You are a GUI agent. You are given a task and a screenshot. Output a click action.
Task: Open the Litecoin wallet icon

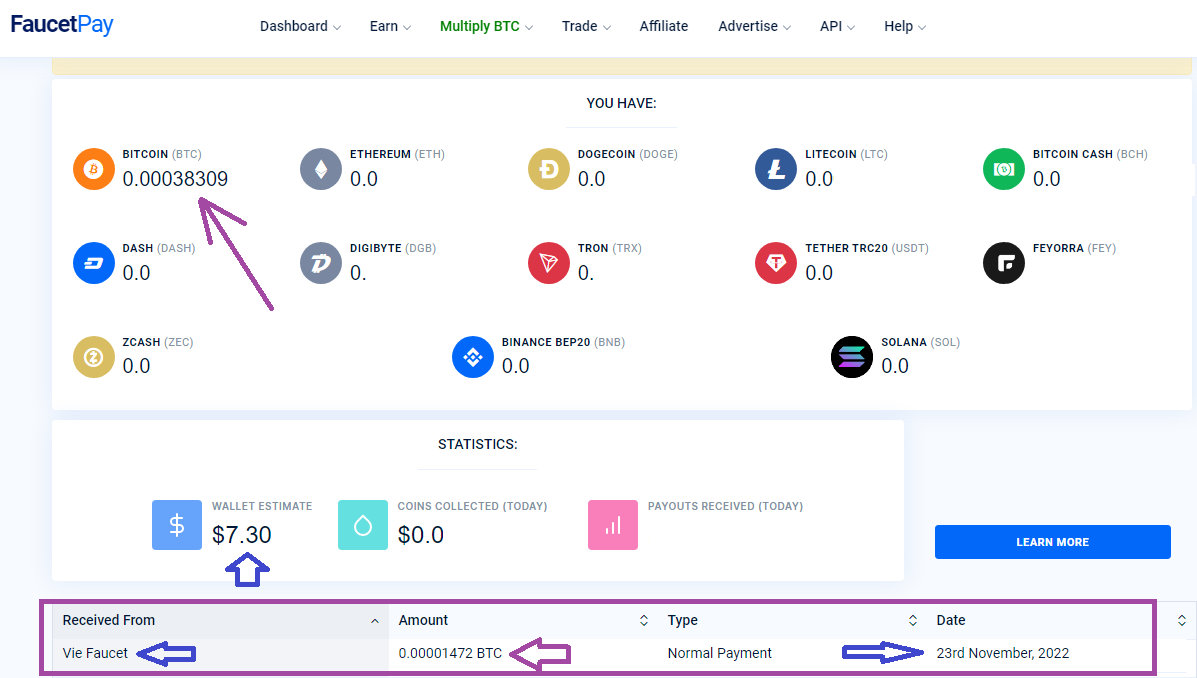[x=776, y=169]
